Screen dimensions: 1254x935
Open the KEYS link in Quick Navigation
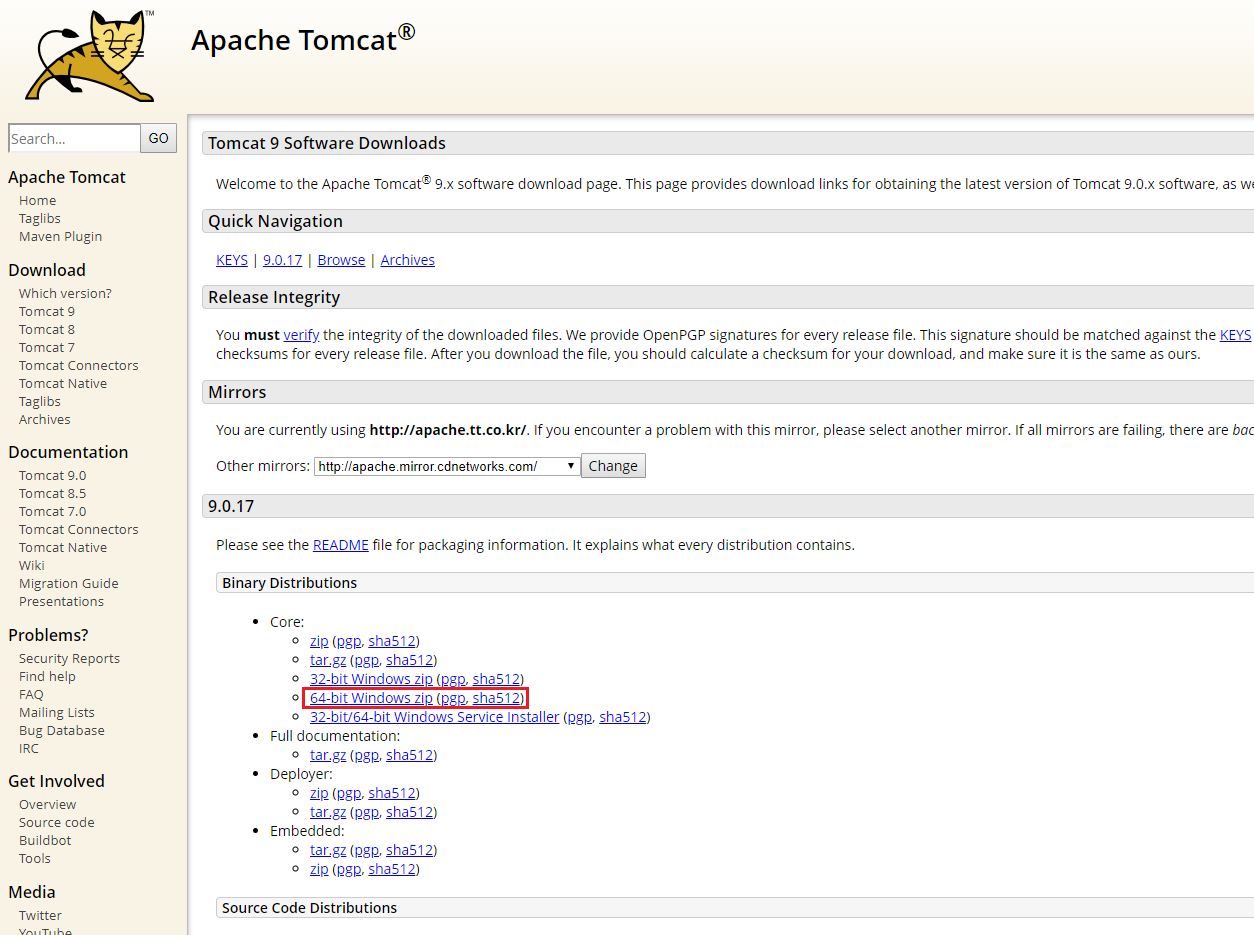pos(232,260)
